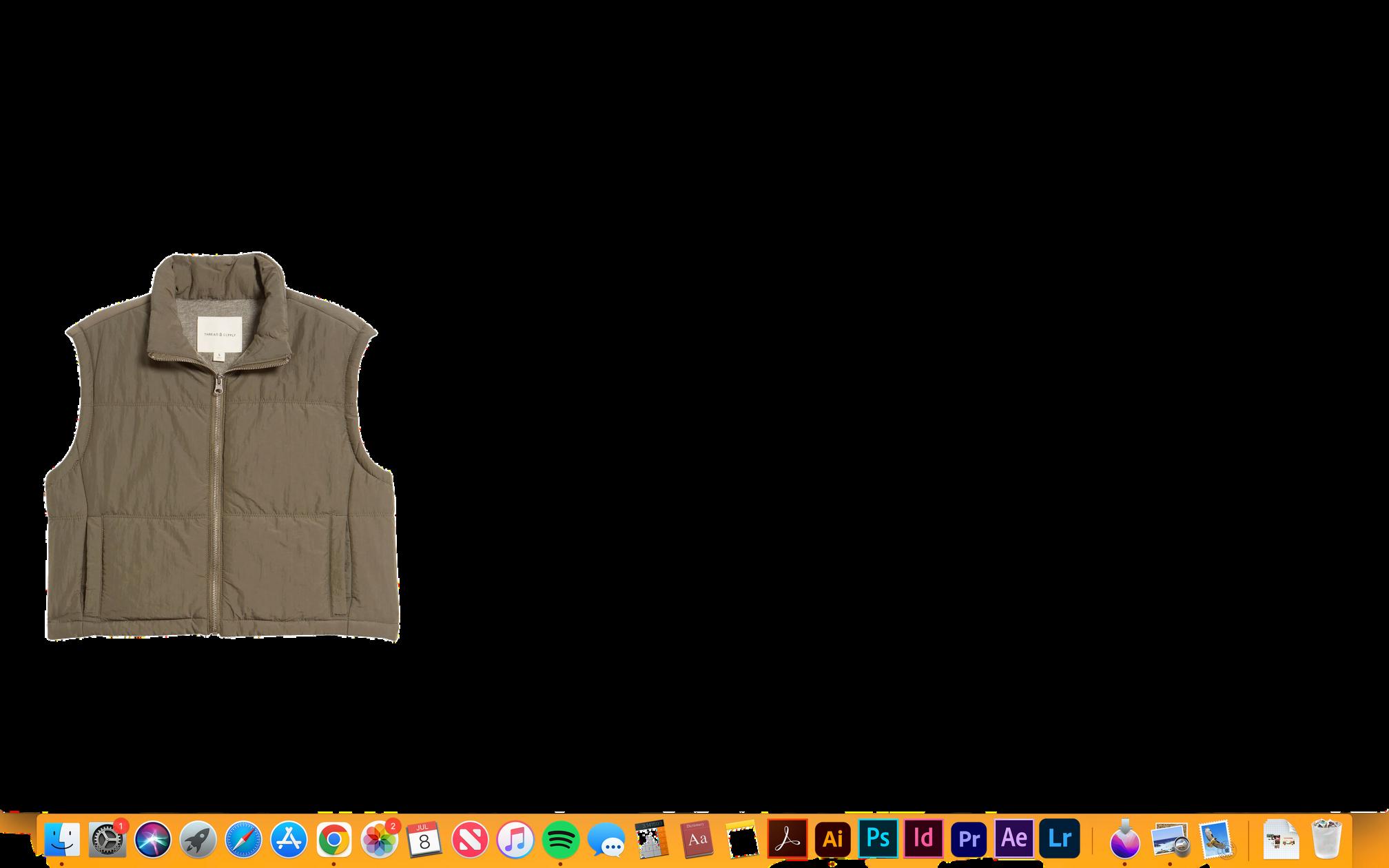Viewport: 1389px width, 868px height.
Task: Launch Adobe Premiere Pro
Action: click(x=969, y=838)
